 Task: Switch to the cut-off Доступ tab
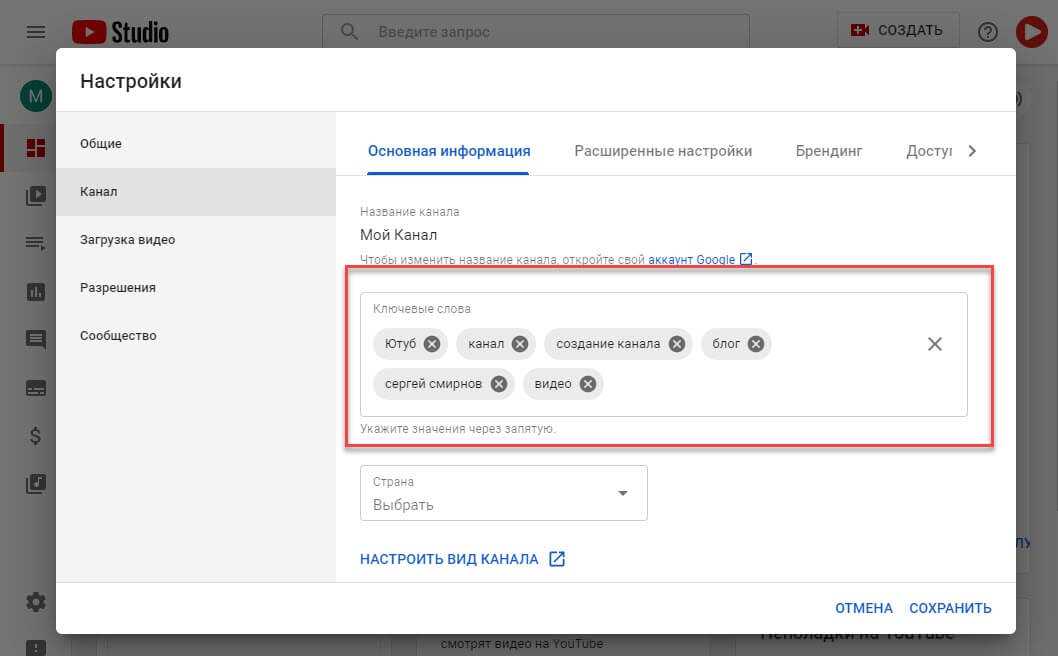click(x=928, y=151)
